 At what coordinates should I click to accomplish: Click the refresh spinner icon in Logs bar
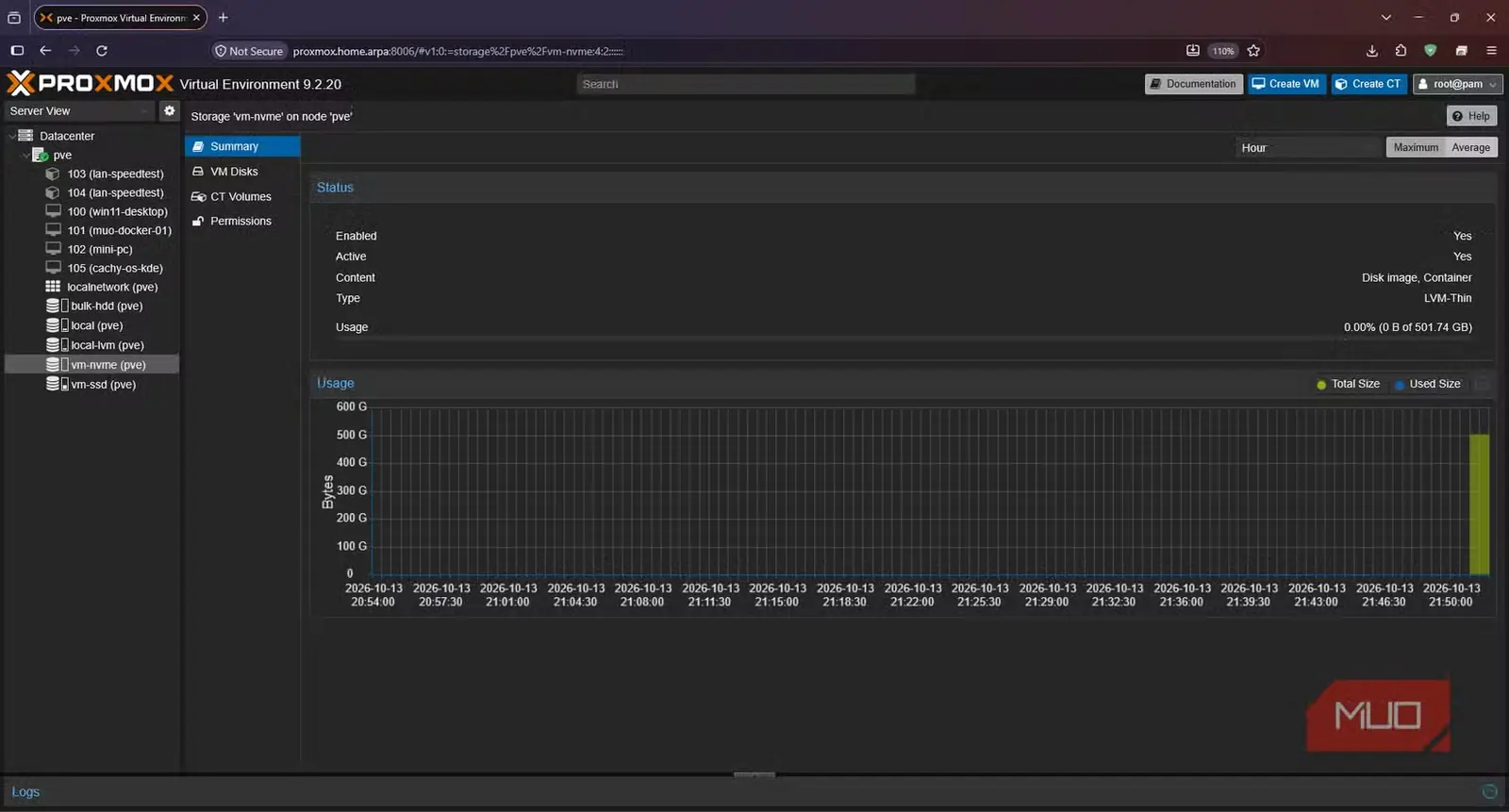tap(1489, 792)
